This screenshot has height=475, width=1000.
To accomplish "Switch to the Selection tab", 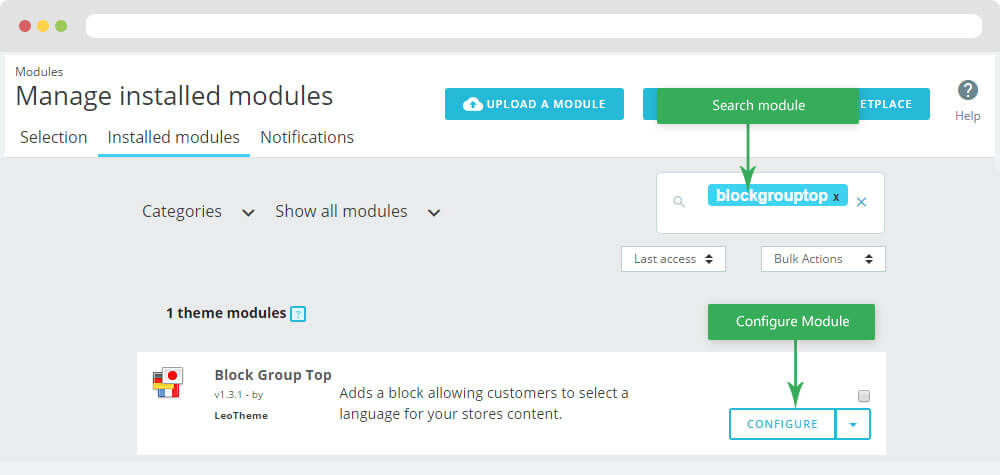I will (x=53, y=137).
